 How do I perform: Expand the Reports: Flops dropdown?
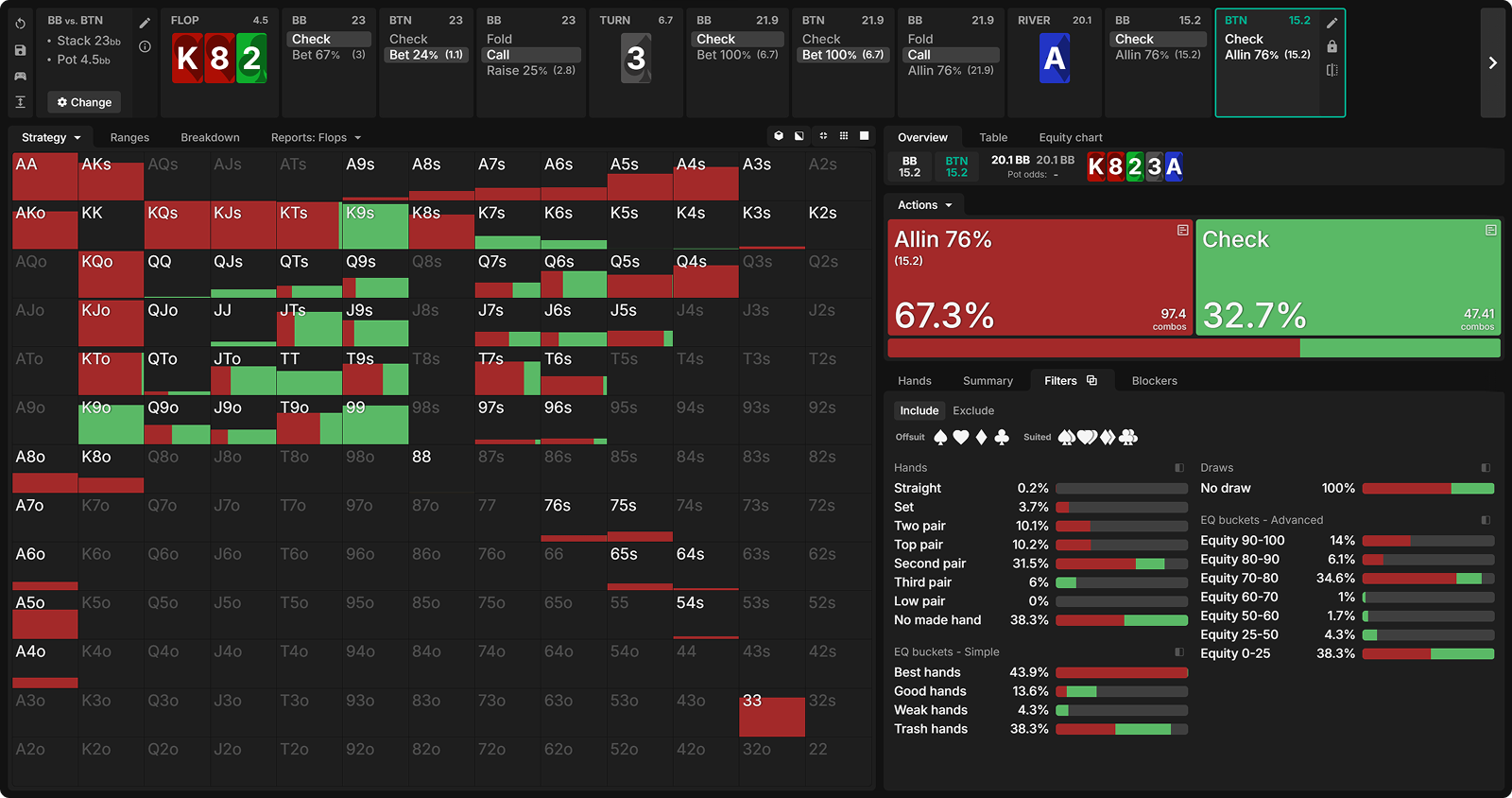tap(316, 137)
